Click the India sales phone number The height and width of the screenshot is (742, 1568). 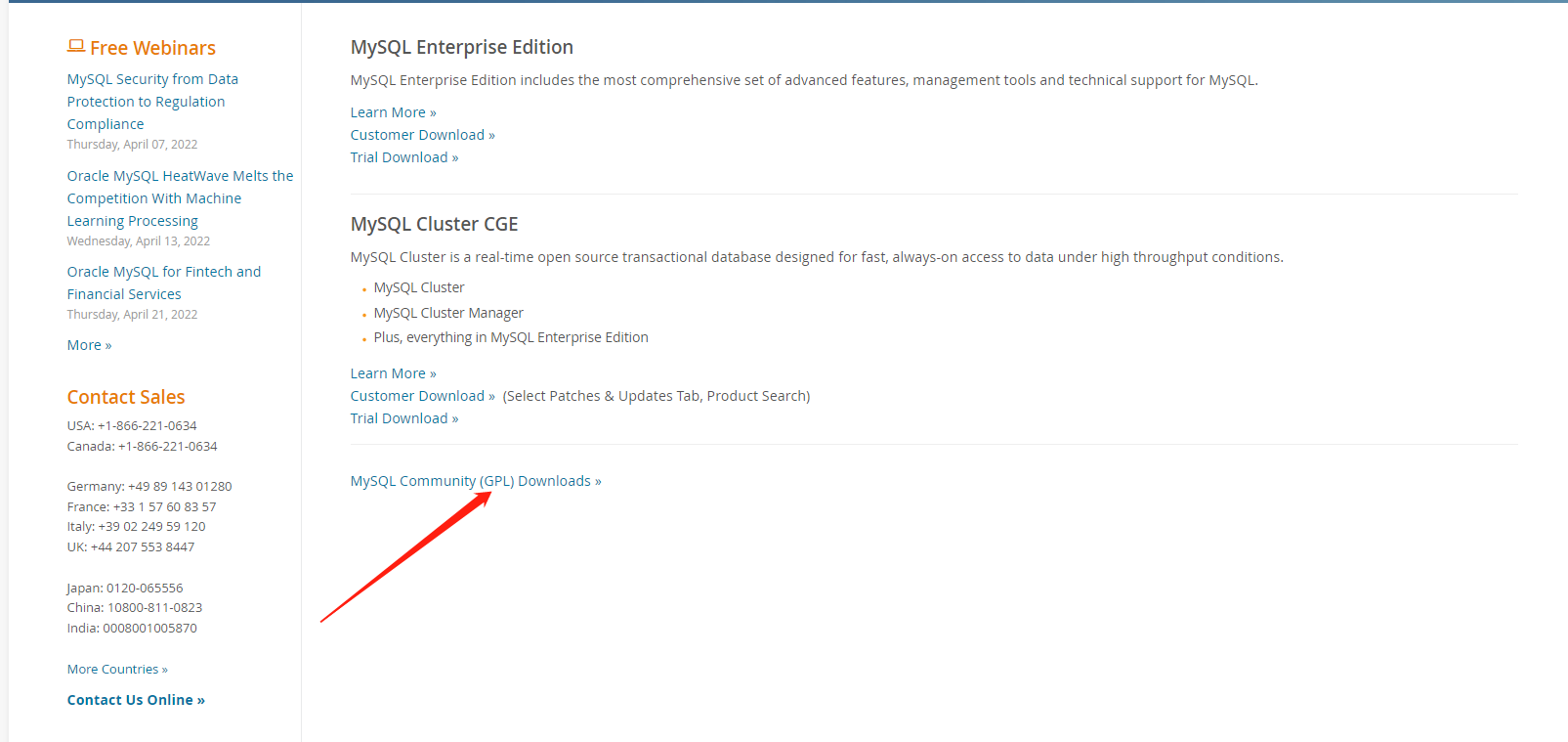[x=150, y=629]
